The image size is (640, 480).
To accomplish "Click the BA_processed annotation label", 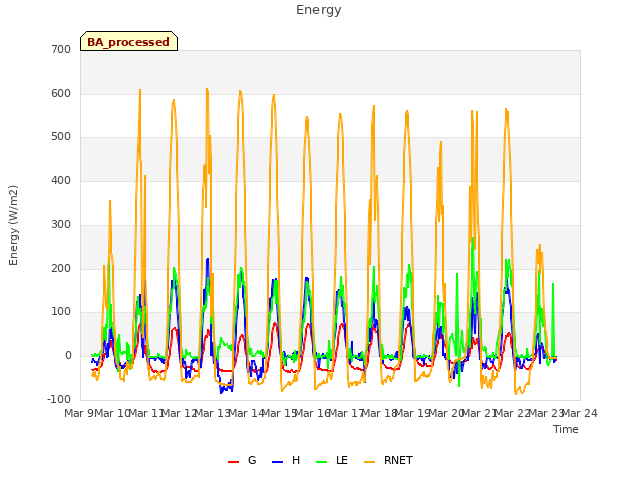I will pos(129,42).
